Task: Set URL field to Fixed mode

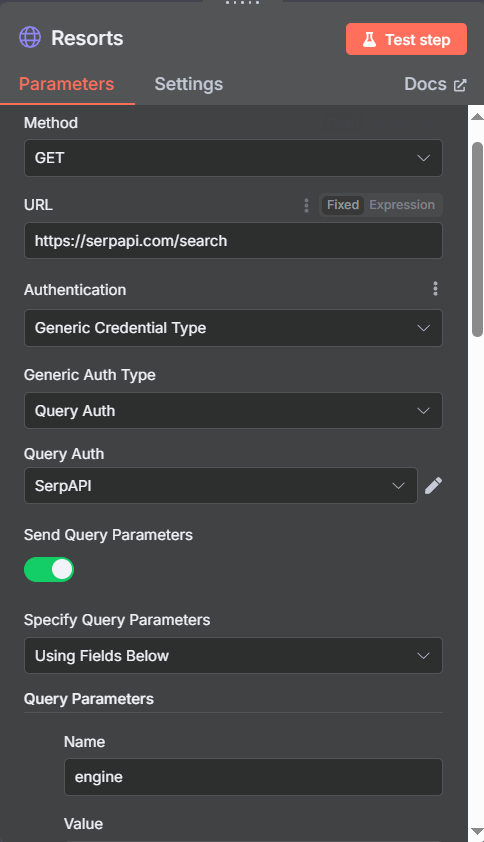Action: click(343, 205)
